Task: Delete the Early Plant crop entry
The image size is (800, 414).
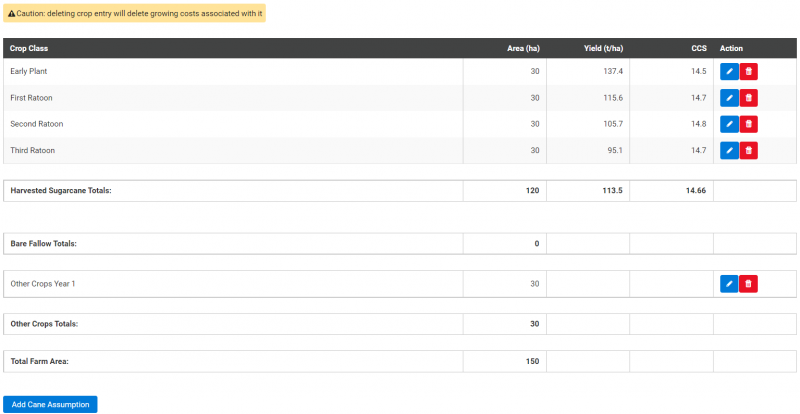Action: 749,72
